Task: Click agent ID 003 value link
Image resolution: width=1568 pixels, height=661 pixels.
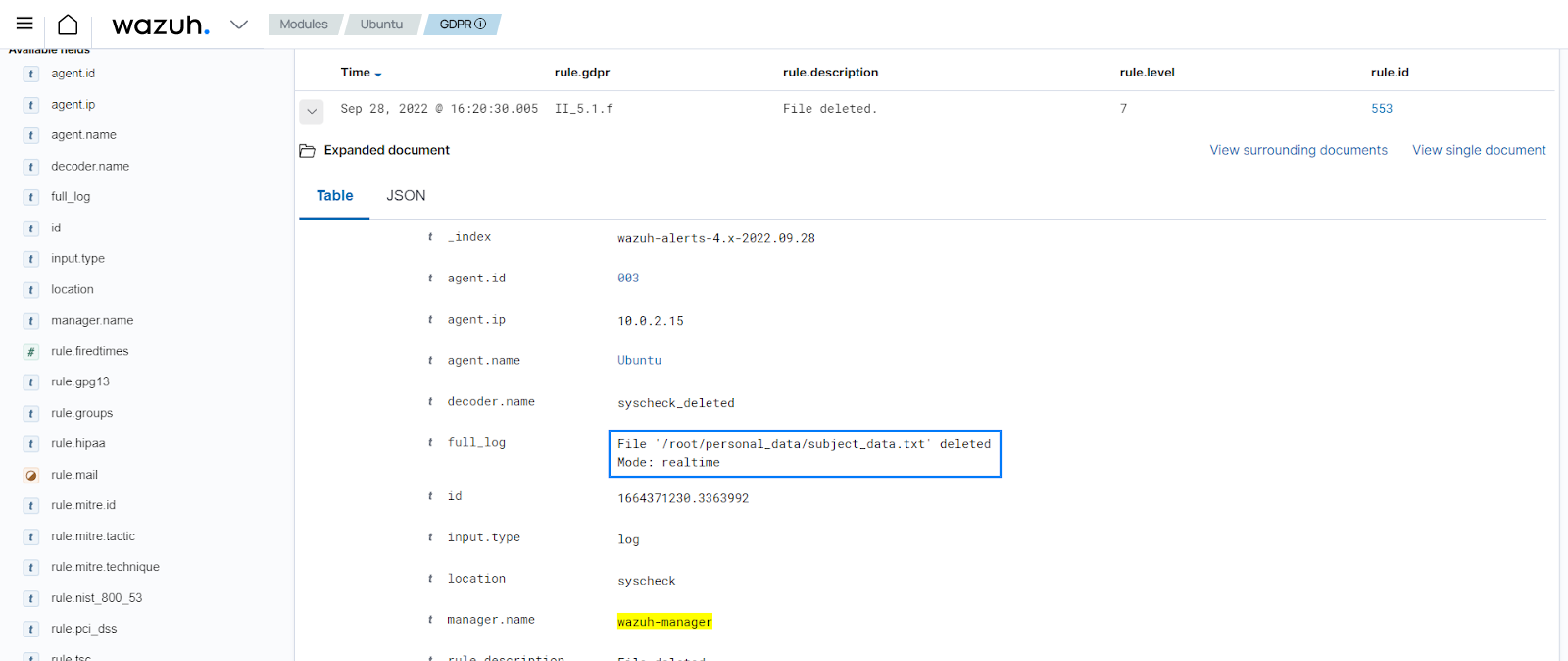Action: 628,279
